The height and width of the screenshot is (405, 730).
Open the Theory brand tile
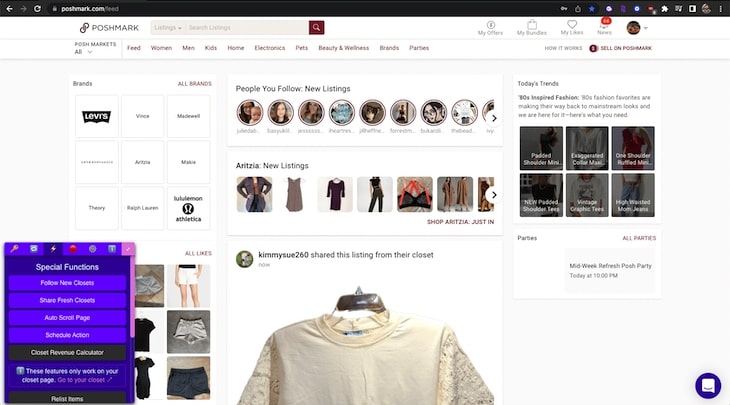point(96,208)
